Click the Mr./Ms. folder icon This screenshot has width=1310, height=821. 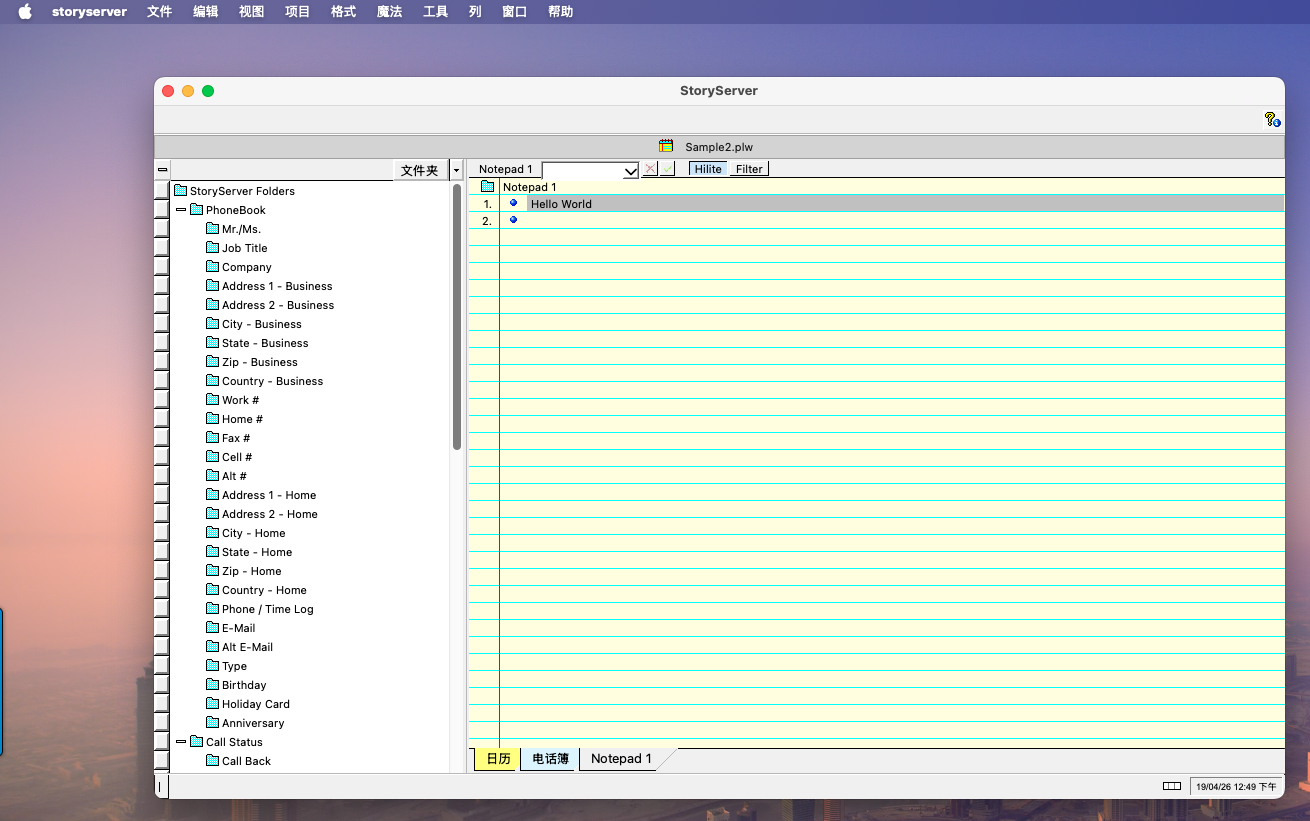[x=212, y=229]
